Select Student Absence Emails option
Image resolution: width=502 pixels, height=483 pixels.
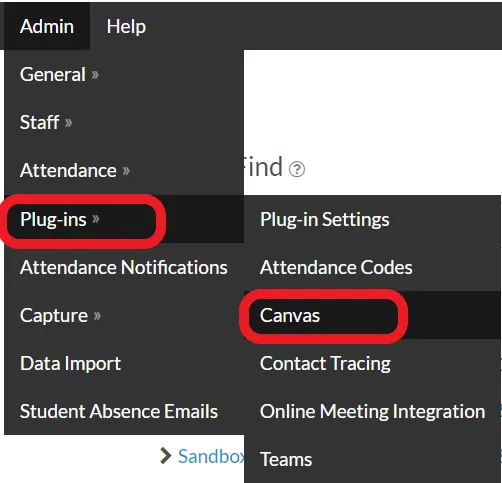[x=124, y=411]
